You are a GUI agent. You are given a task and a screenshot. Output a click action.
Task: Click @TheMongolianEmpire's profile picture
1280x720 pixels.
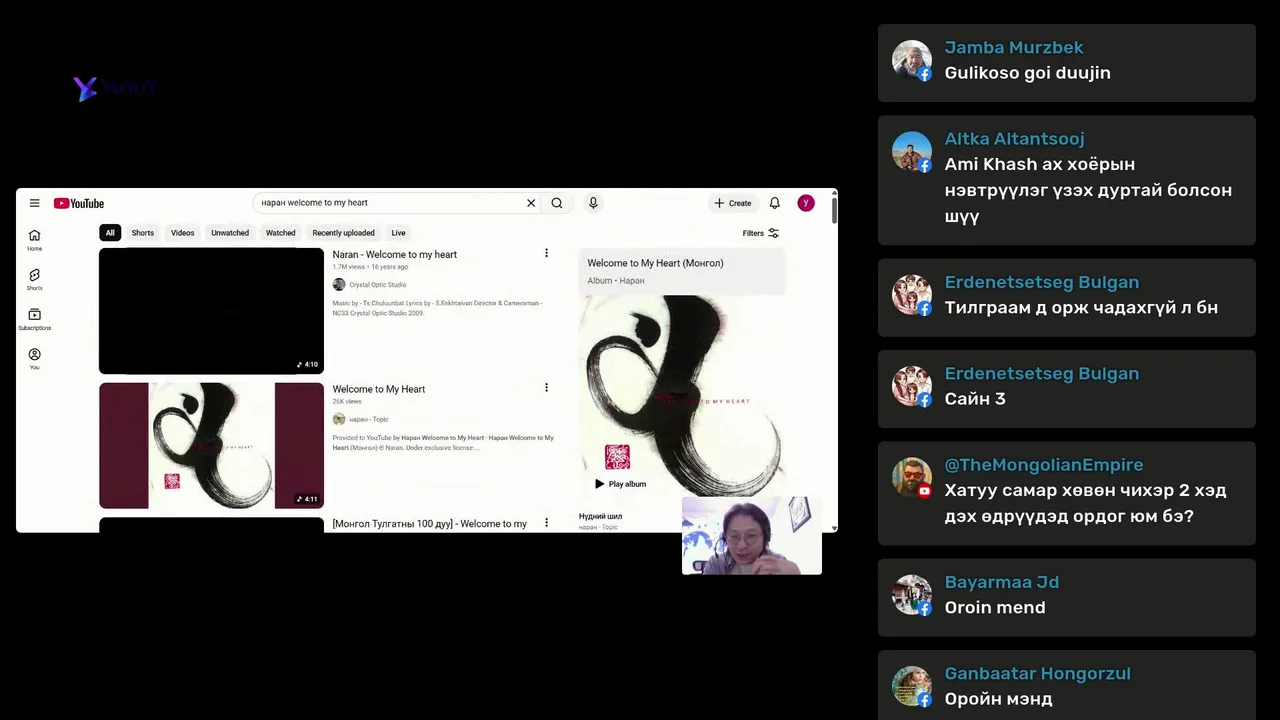click(912, 478)
